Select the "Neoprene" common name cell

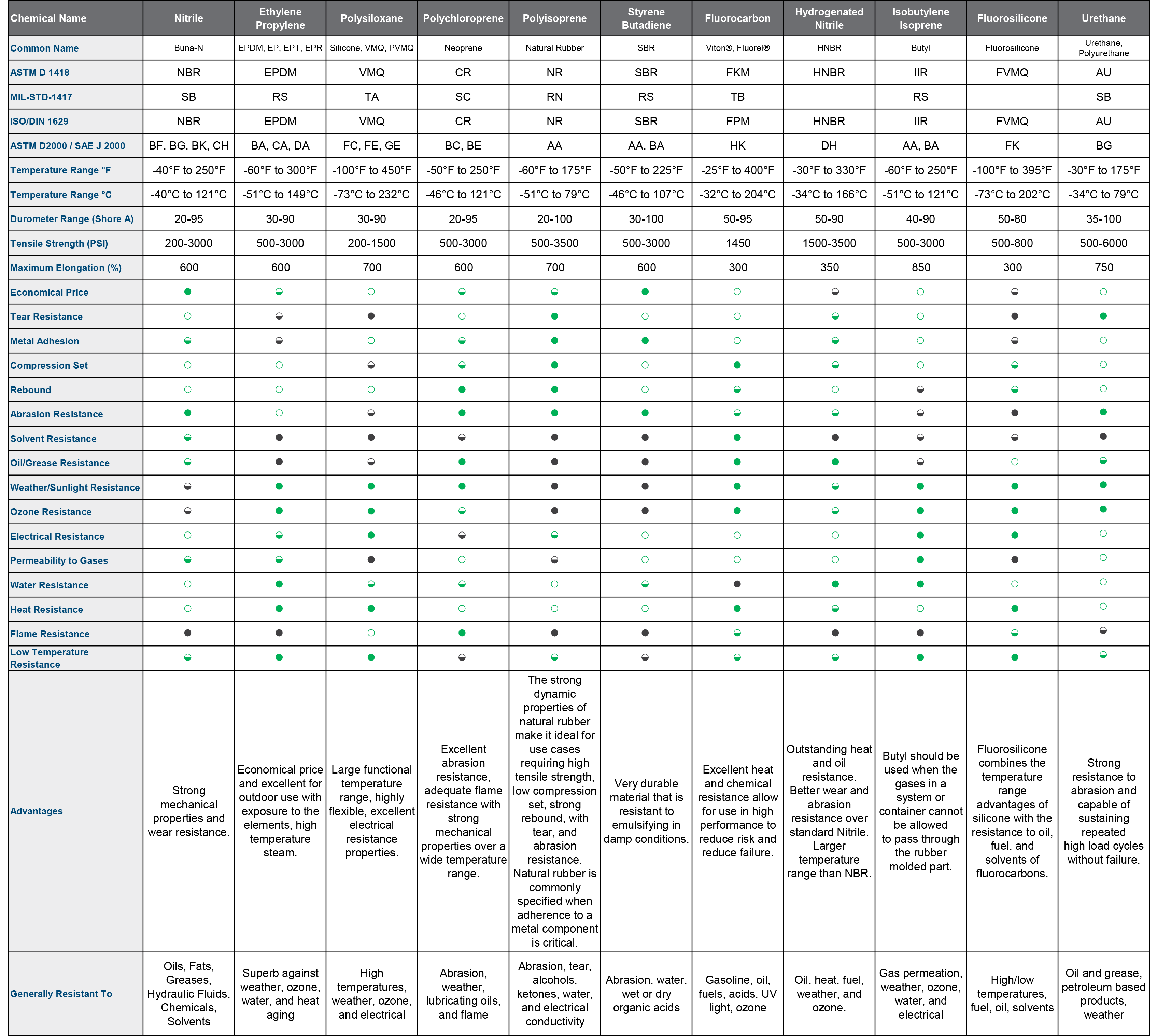point(463,48)
